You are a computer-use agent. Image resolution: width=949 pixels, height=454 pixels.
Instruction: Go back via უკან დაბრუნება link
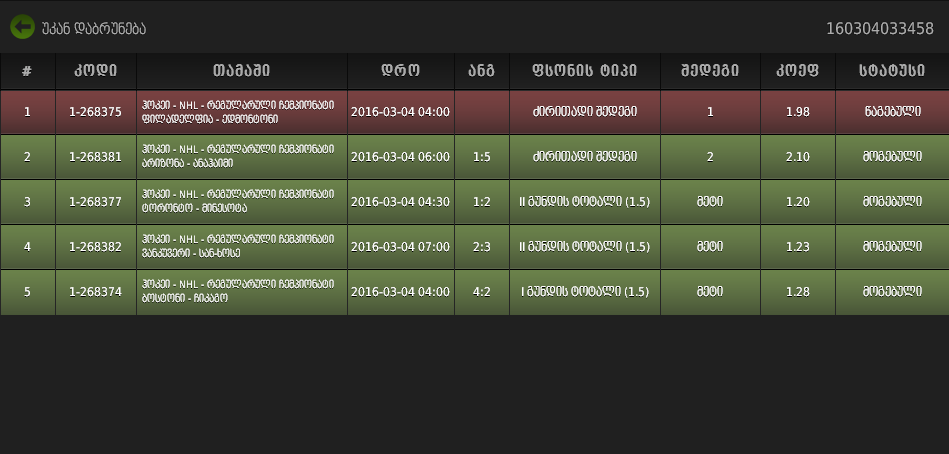coord(94,28)
